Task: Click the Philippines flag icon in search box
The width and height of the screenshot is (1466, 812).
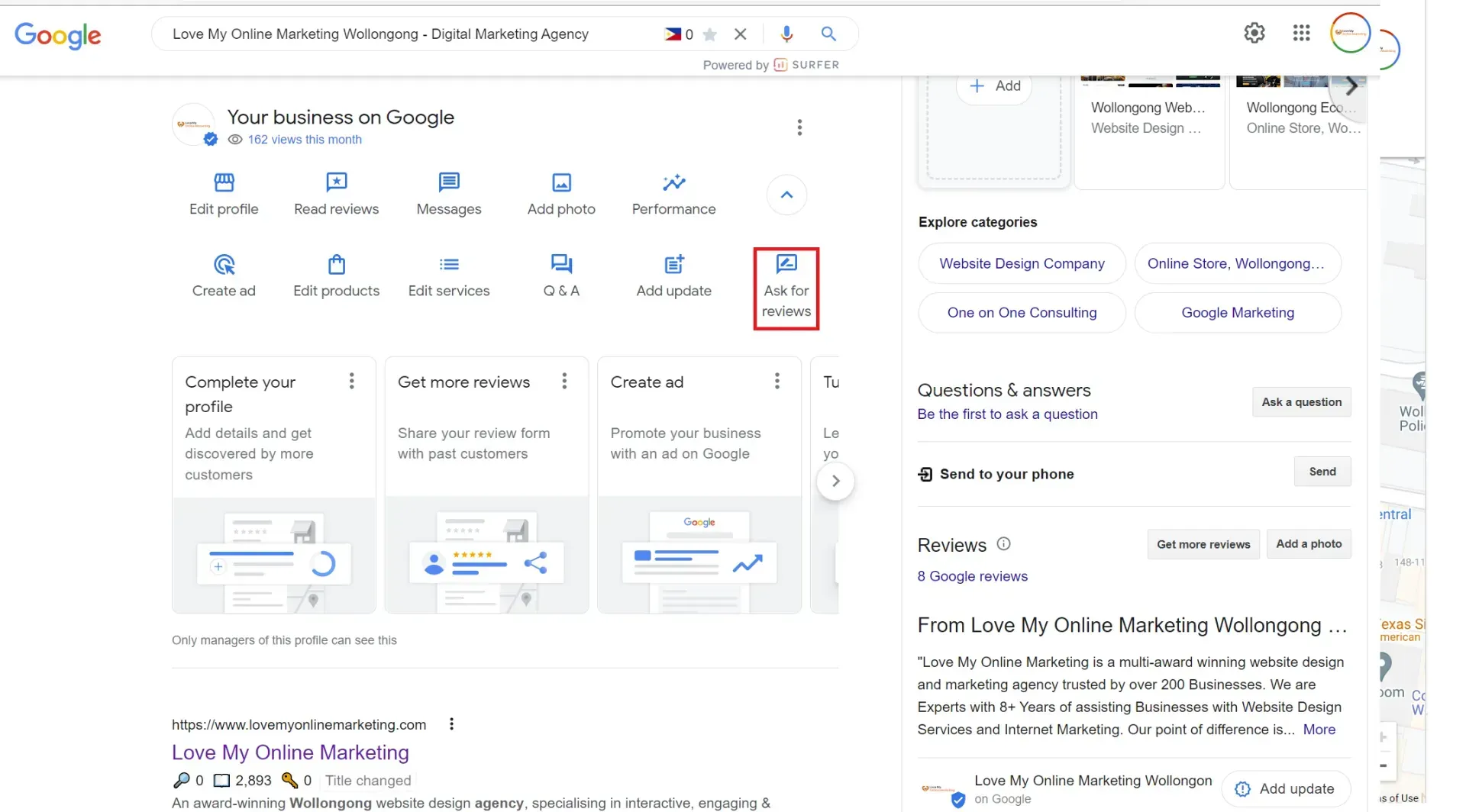Action: (673, 34)
